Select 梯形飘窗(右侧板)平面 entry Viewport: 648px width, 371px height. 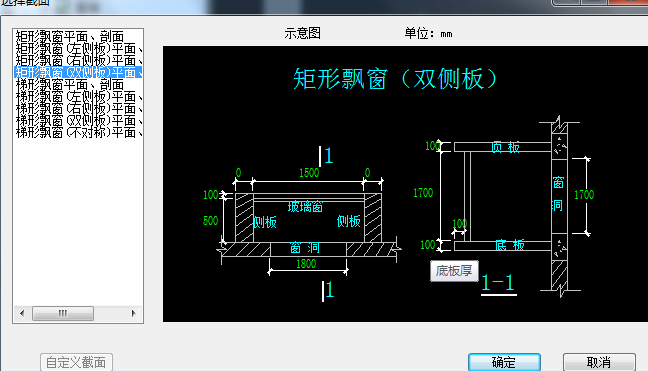pos(79,108)
